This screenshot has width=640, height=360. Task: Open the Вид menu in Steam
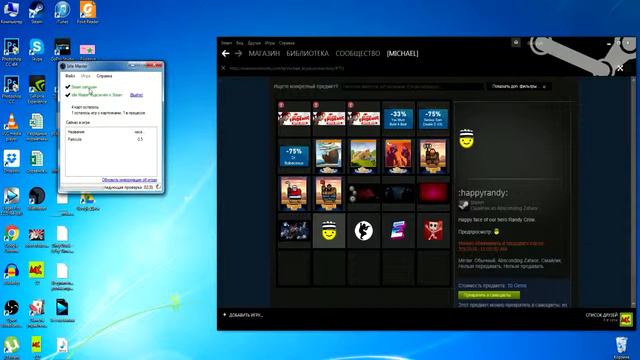click(240, 43)
